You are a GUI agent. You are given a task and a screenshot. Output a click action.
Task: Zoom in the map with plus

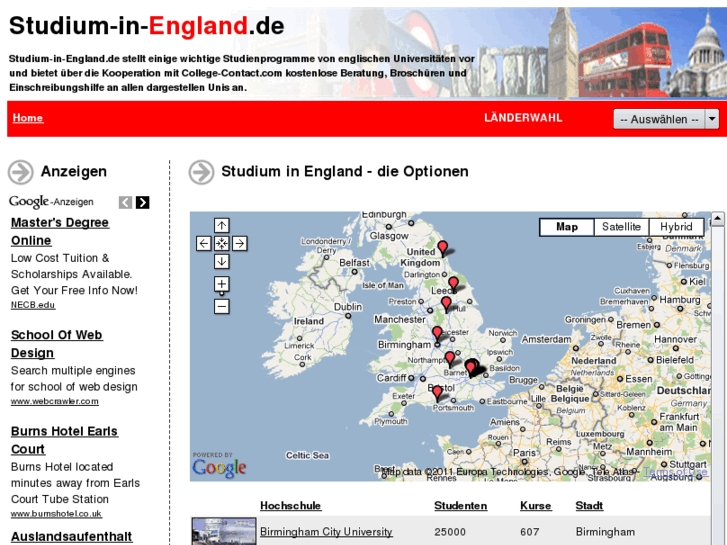pyautogui.click(x=222, y=284)
